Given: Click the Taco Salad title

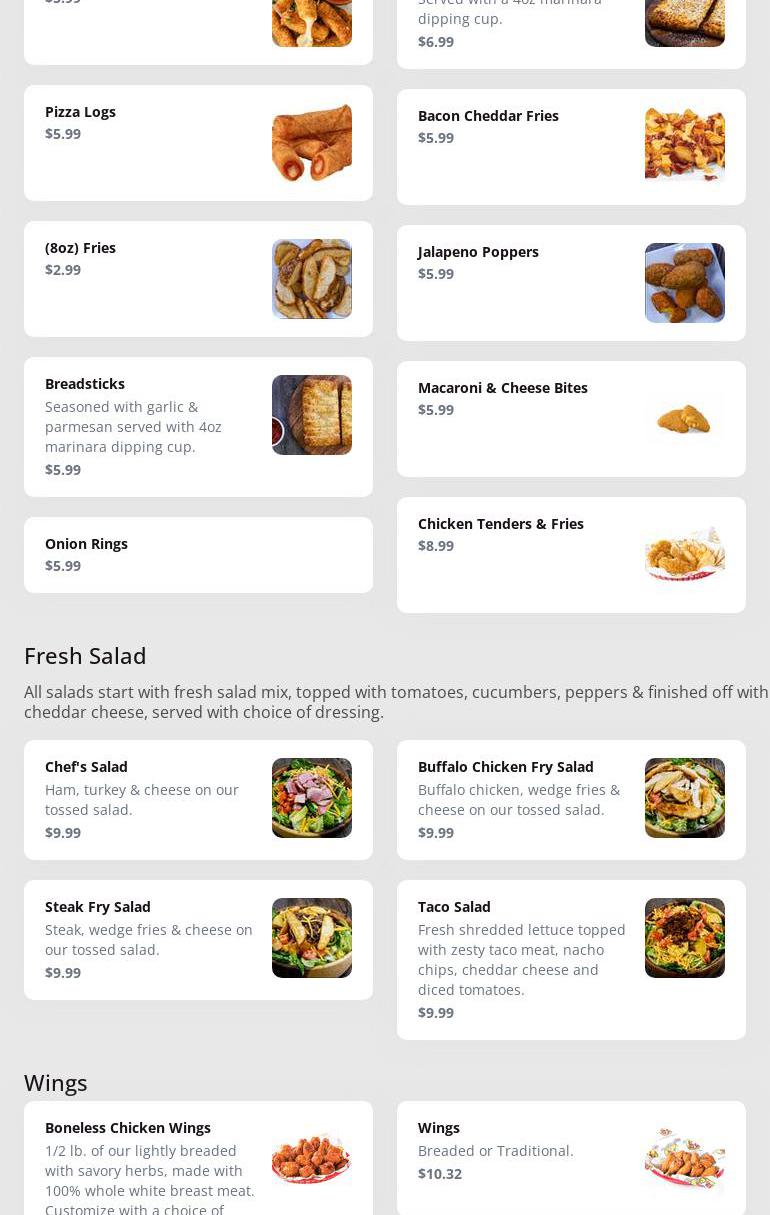Looking at the screenshot, I should (454, 907).
